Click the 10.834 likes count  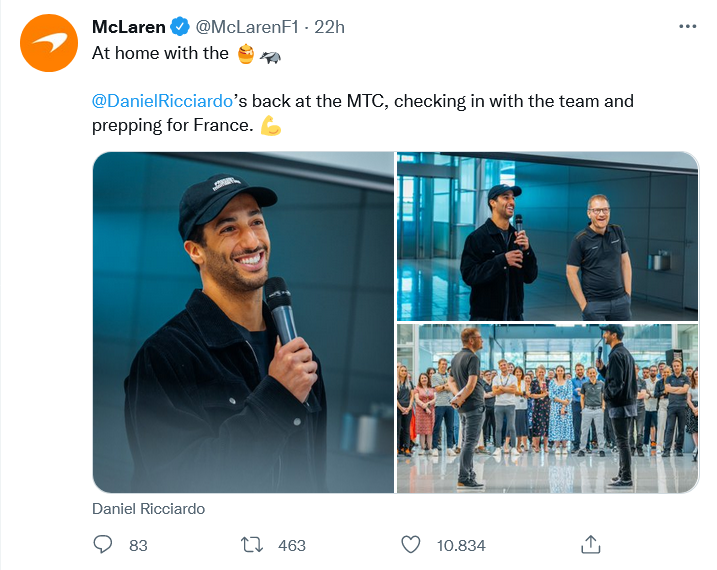[x=461, y=545]
